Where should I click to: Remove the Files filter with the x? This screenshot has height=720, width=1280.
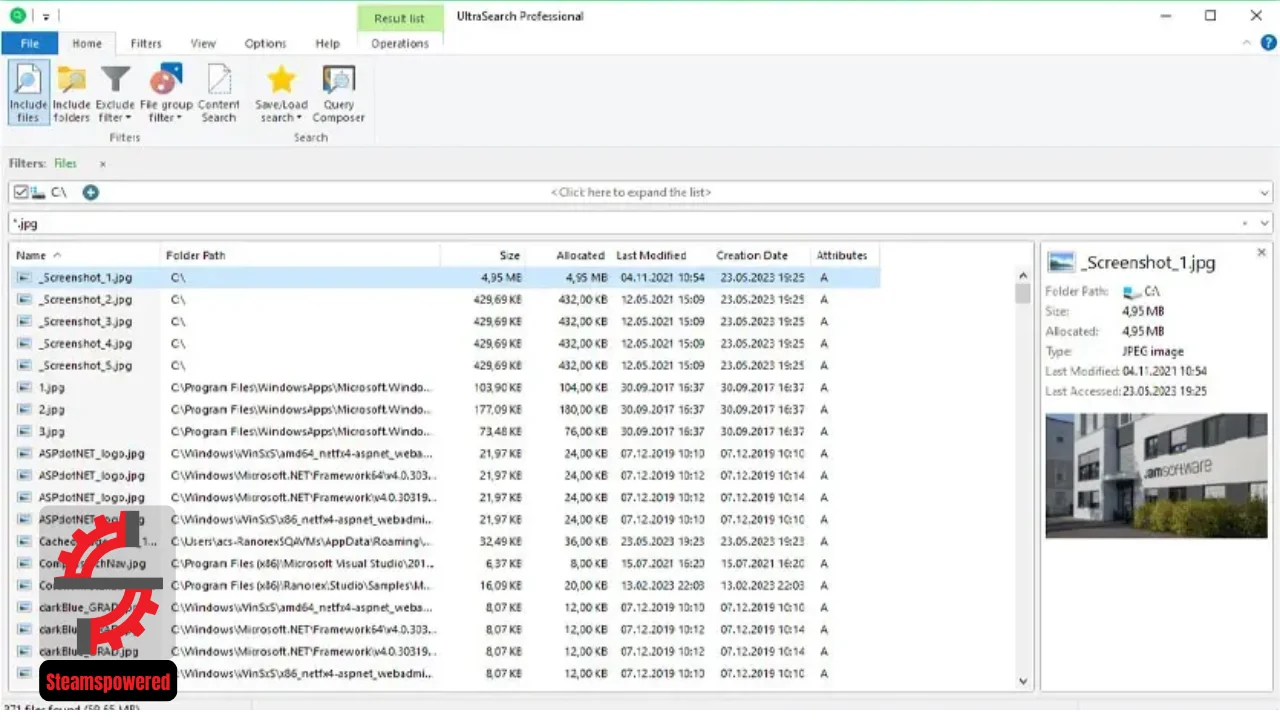pyautogui.click(x=102, y=164)
